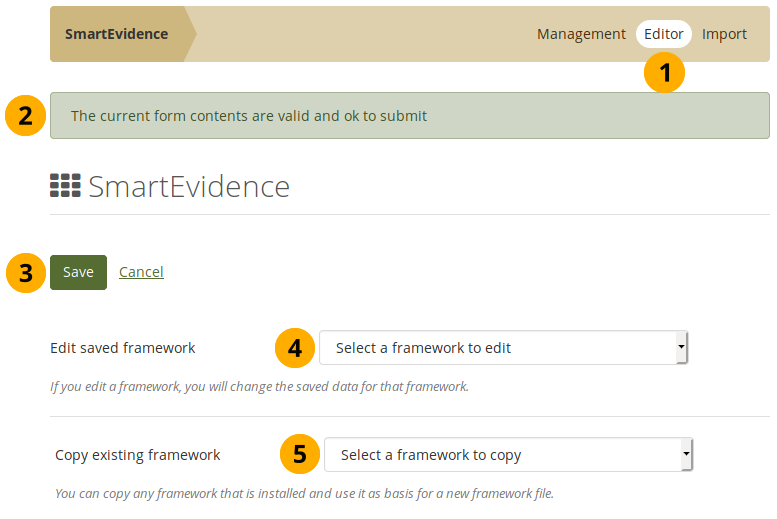Image resolution: width=777 pixels, height=519 pixels.
Task: Go to the Import tab
Action: click(x=724, y=34)
